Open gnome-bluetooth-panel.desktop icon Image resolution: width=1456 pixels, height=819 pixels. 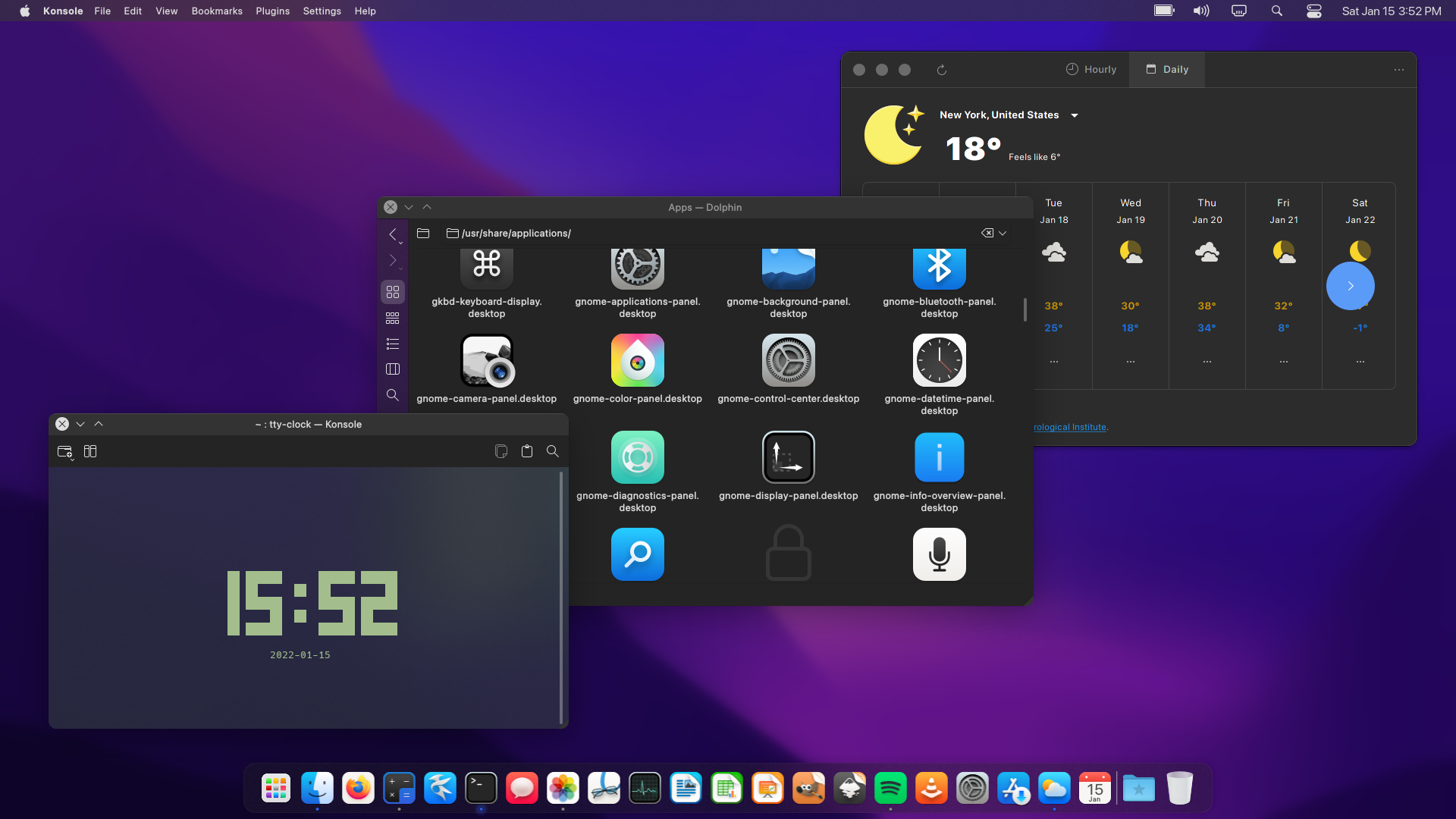tap(940, 268)
